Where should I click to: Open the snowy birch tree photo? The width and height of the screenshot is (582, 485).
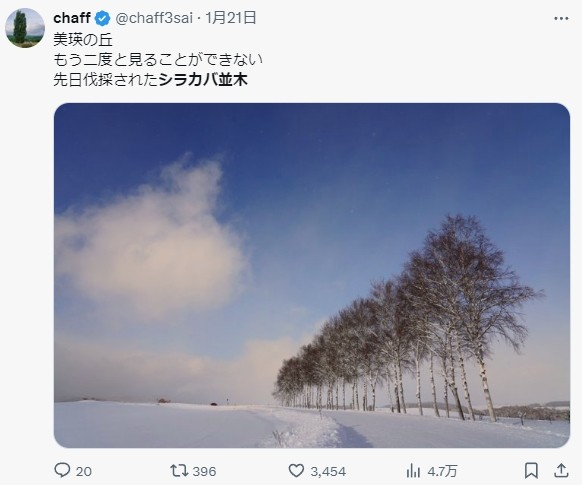click(x=312, y=275)
